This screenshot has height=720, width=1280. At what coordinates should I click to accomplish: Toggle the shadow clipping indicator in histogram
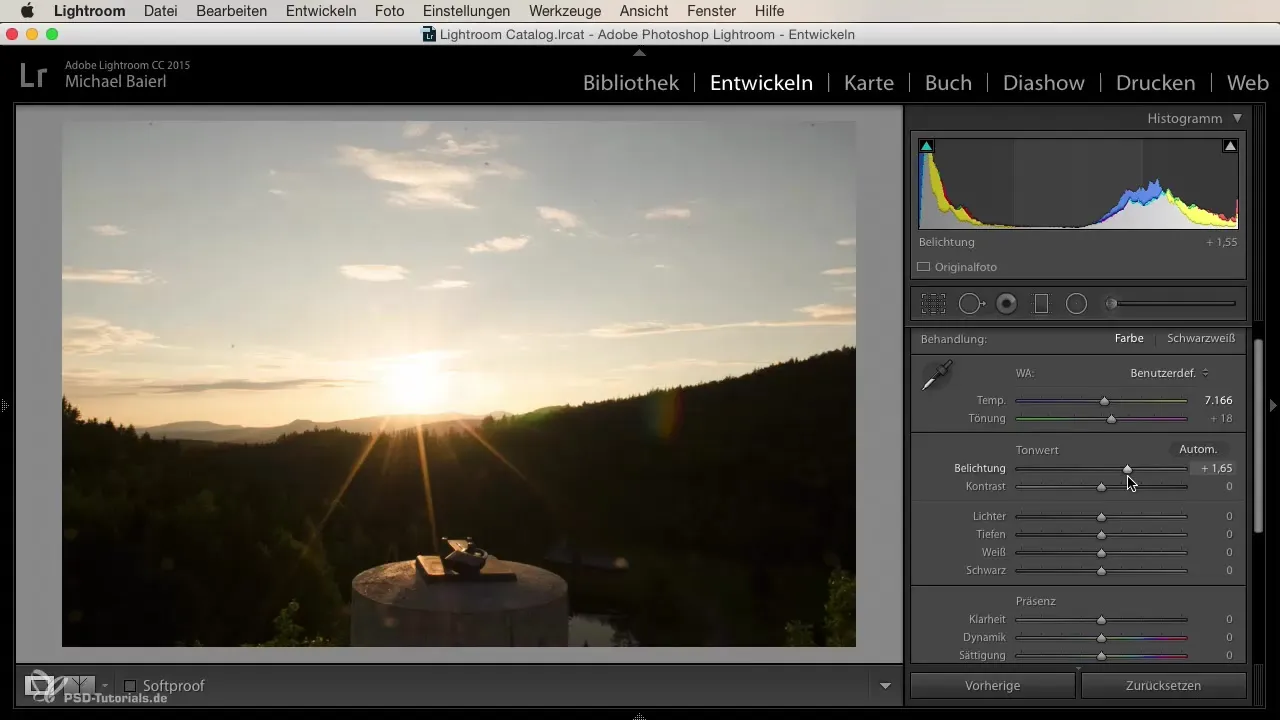pos(926,146)
